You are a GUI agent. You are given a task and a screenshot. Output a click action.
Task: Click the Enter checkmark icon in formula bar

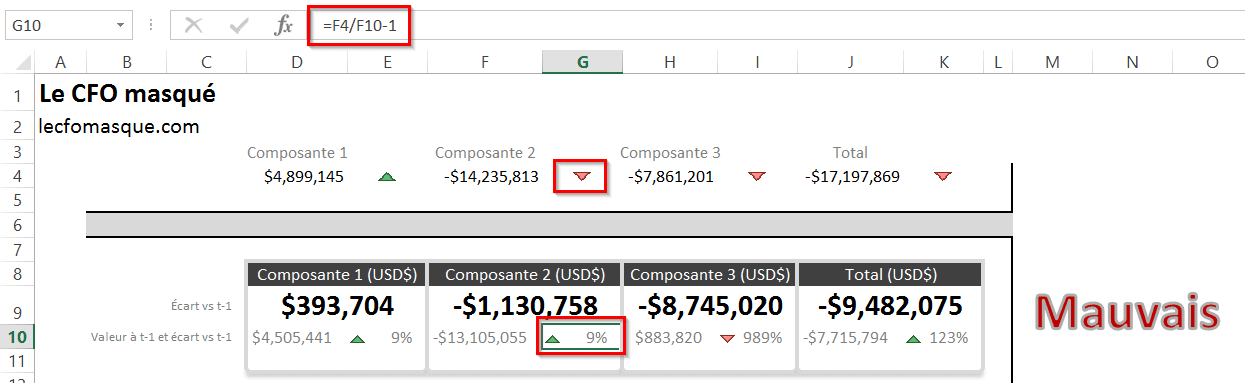[239, 25]
